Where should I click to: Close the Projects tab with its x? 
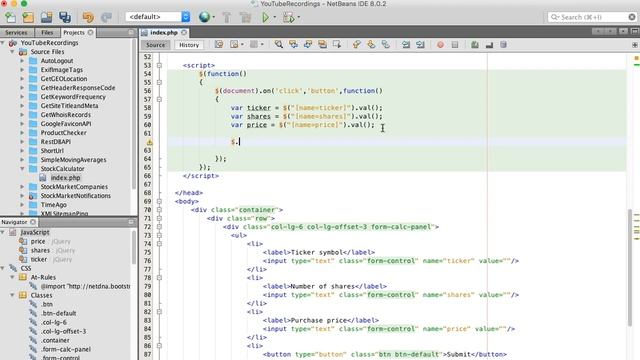pyautogui.click(x=91, y=32)
